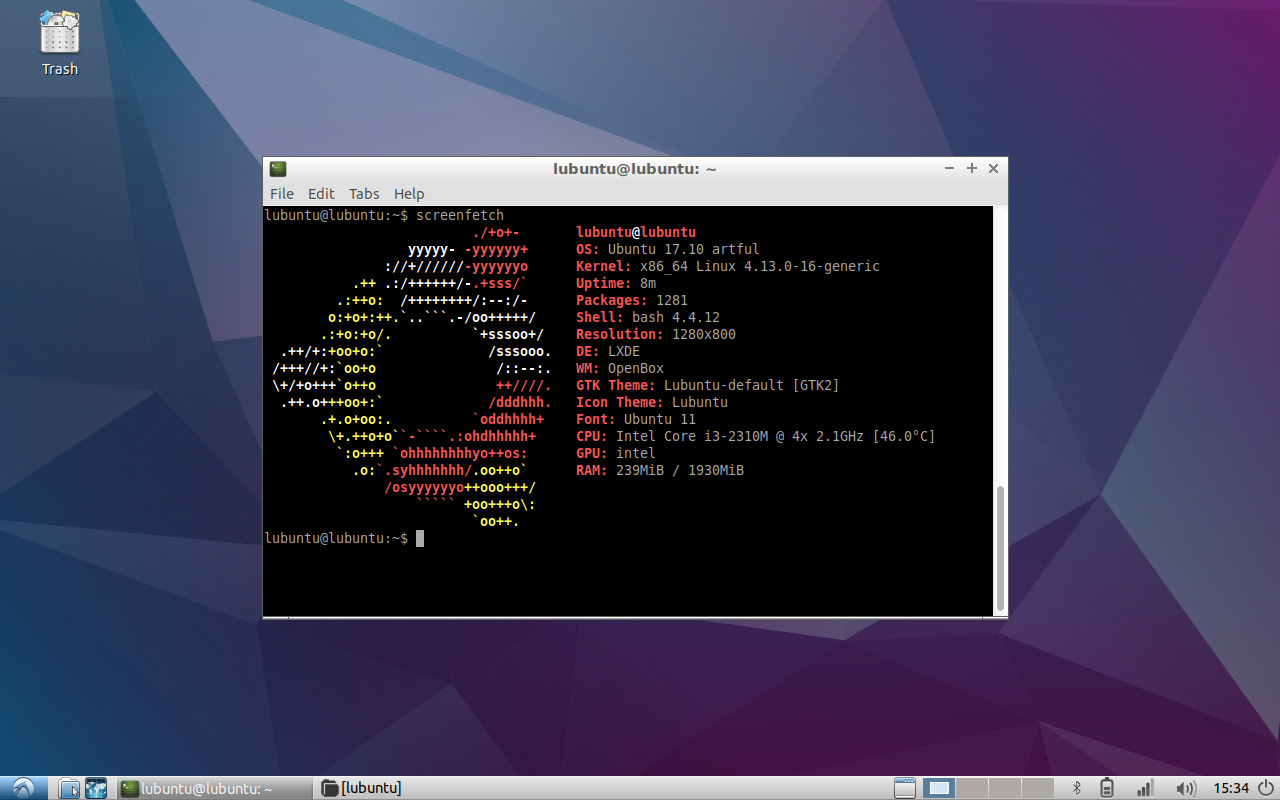Switch to the fourth desktop in the pager

pos(1036,788)
